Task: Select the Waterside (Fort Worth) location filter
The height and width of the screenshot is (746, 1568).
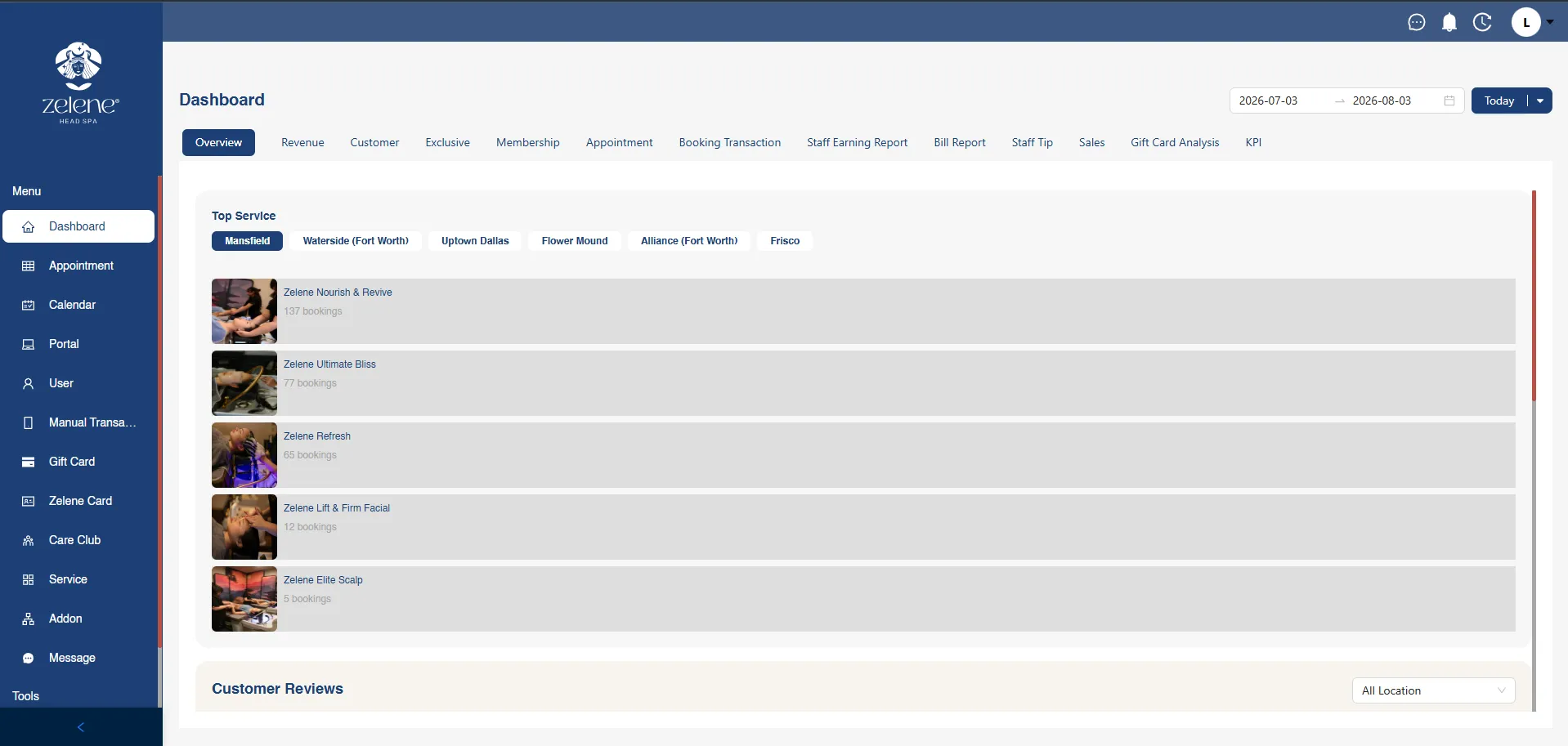Action: (x=356, y=241)
